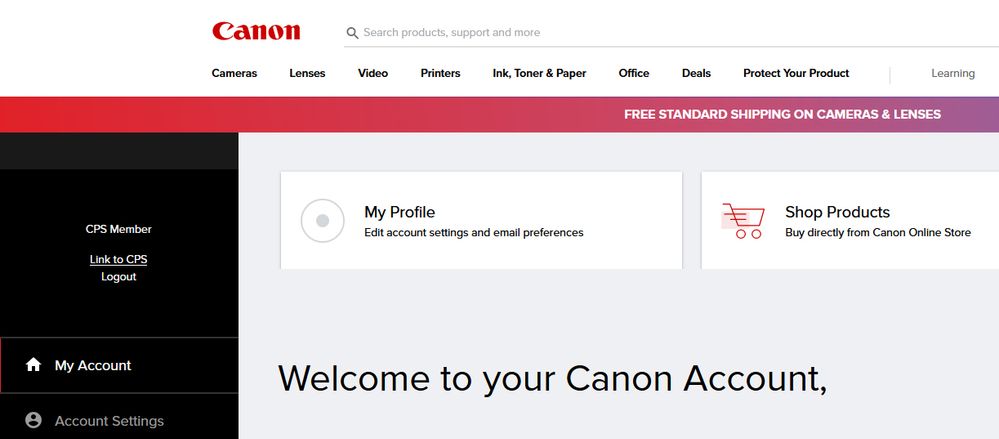Open the Printers menu
999x439 pixels.
point(440,73)
